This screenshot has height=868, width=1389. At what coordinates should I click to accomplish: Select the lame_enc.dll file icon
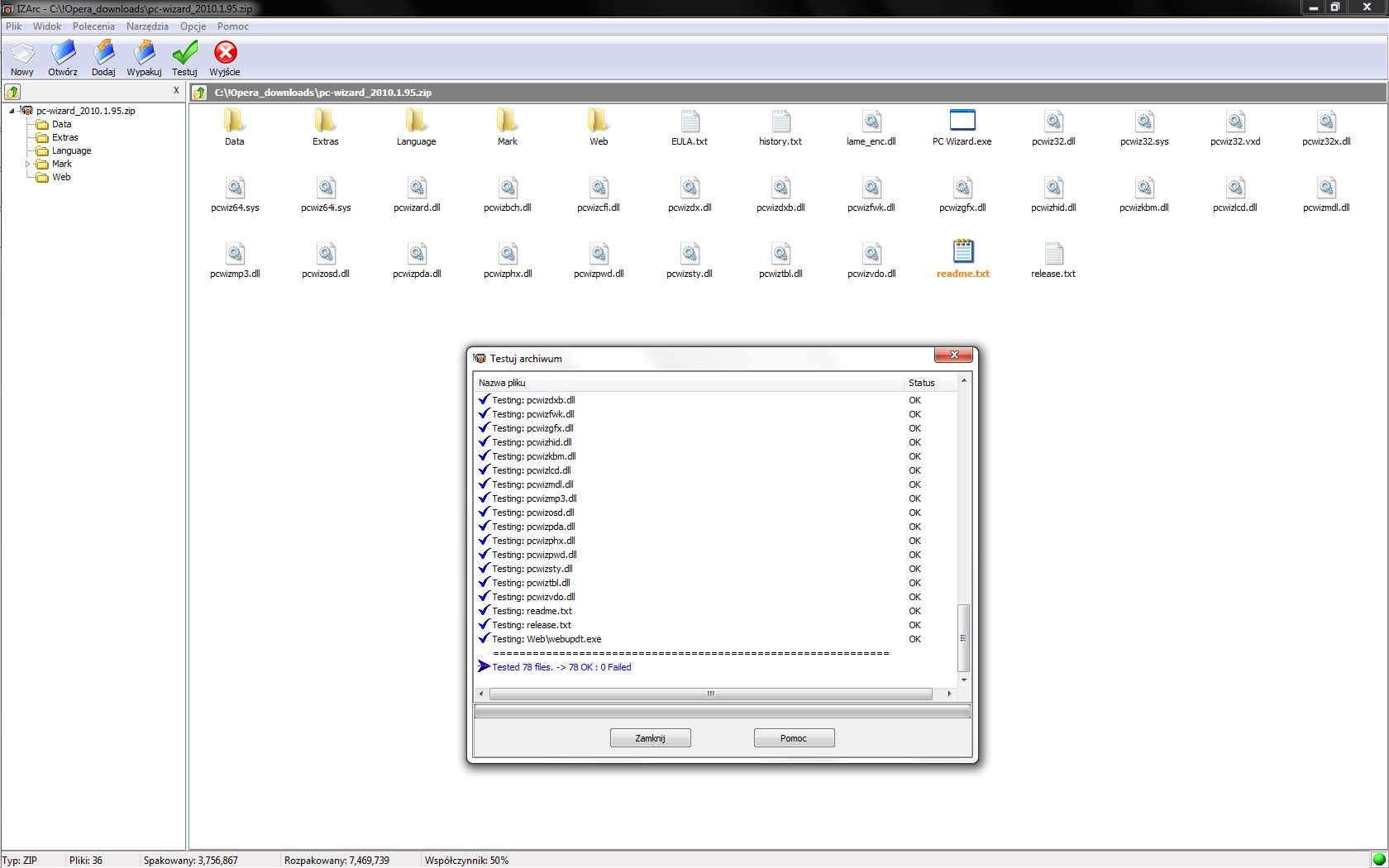coord(871,121)
